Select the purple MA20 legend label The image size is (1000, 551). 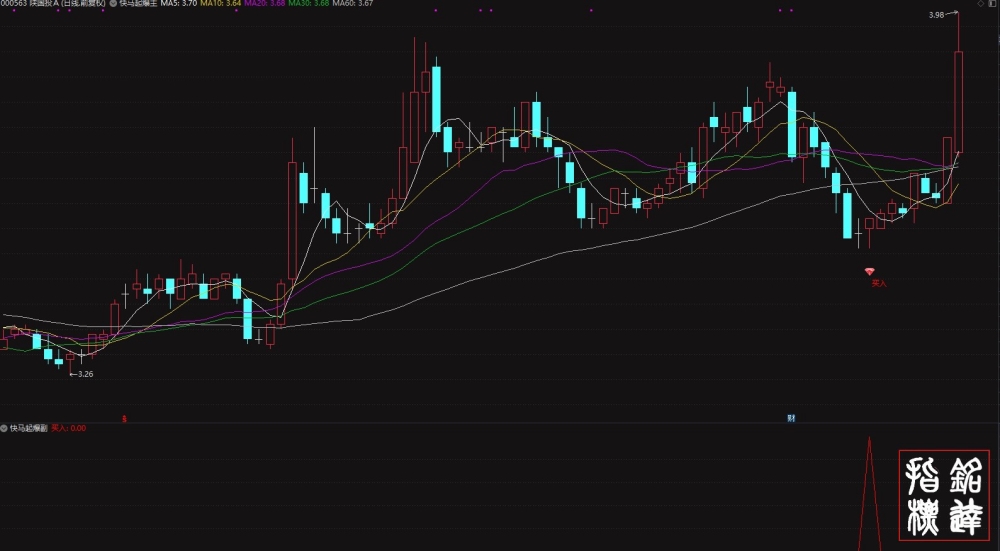point(265,3)
